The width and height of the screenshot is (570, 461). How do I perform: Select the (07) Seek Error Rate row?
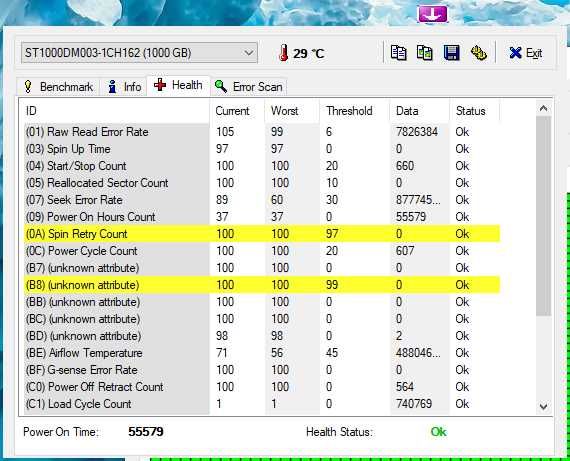(x=262, y=200)
